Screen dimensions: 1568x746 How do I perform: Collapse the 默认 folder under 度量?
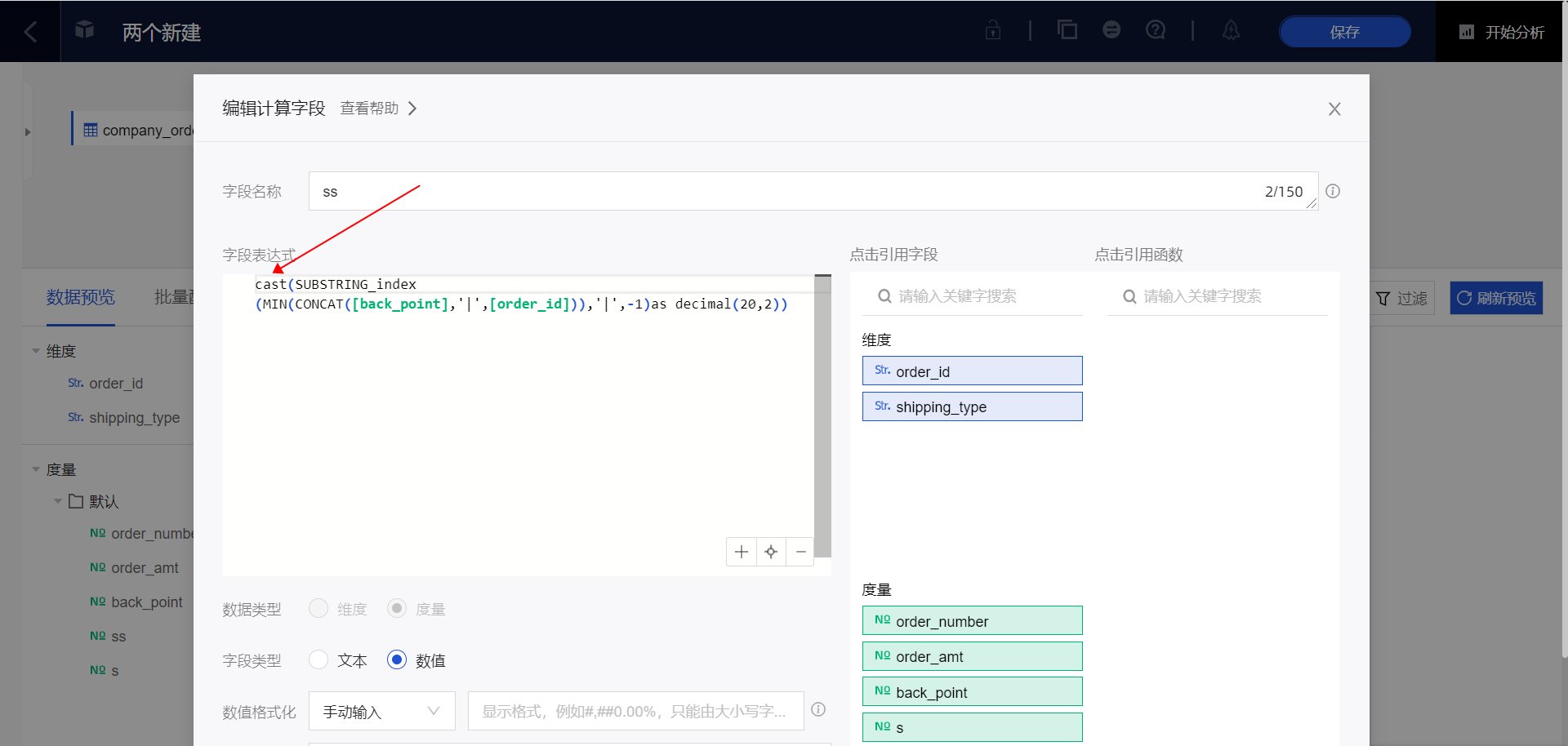[58, 501]
